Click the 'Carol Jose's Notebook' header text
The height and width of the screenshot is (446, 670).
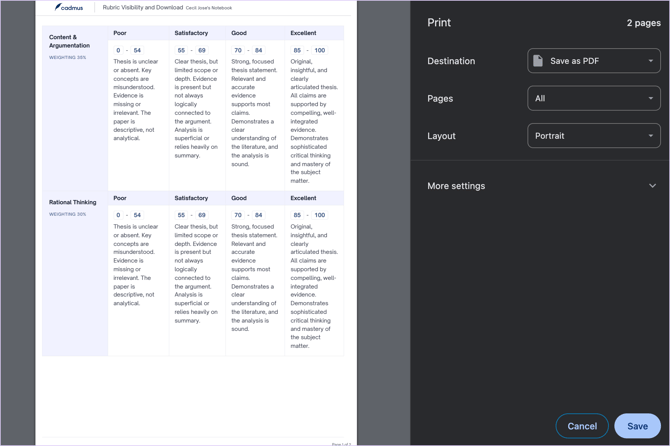[x=209, y=8]
